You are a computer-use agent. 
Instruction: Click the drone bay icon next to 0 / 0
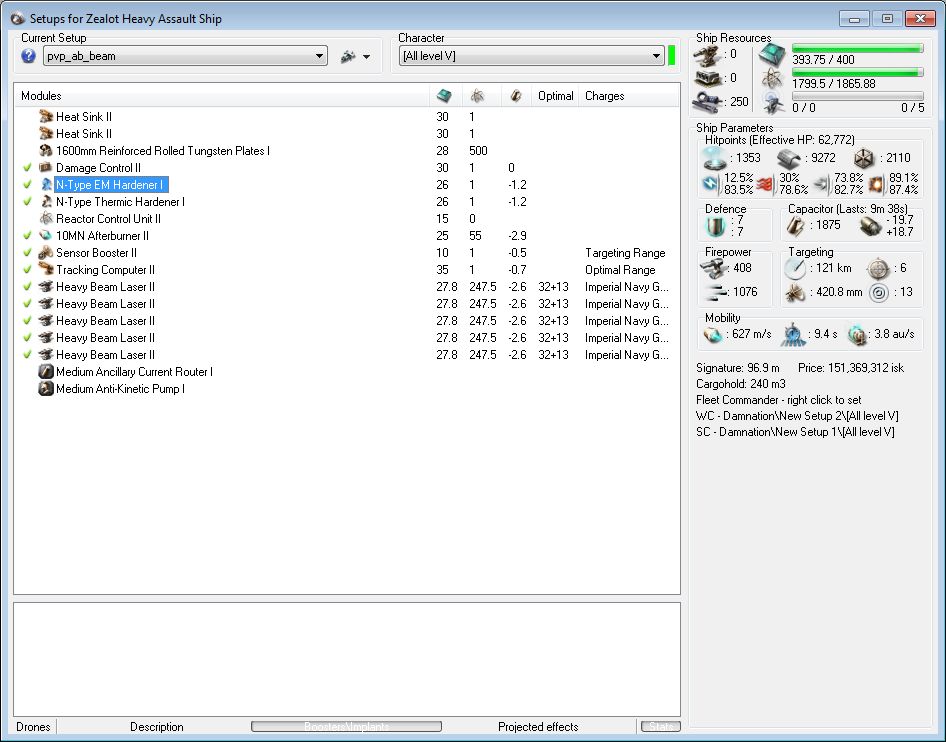[x=773, y=103]
